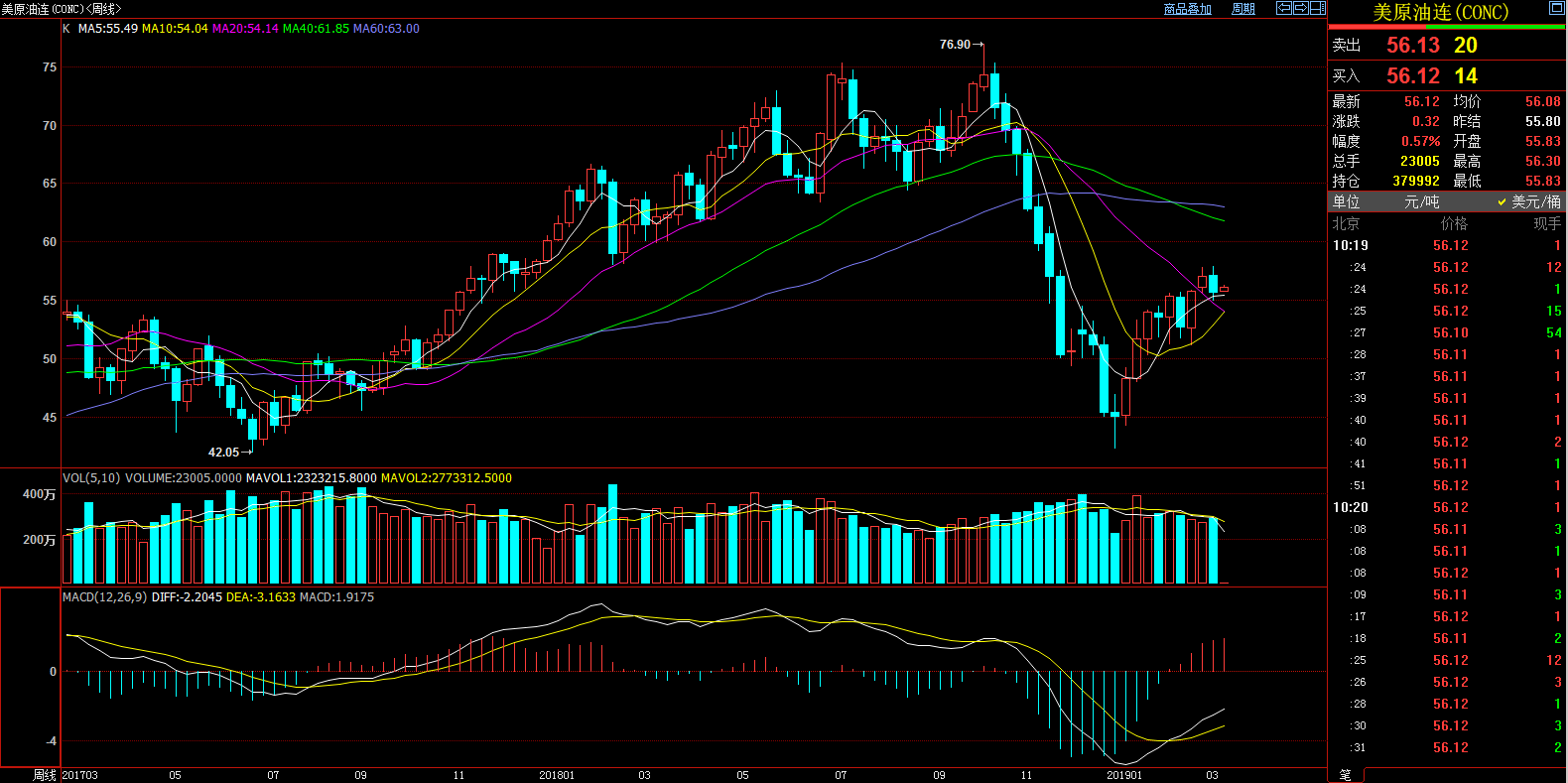The width and height of the screenshot is (1568, 783).
Task: Open the 周期 period link
Action: pyautogui.click(x=1243, y=9)
